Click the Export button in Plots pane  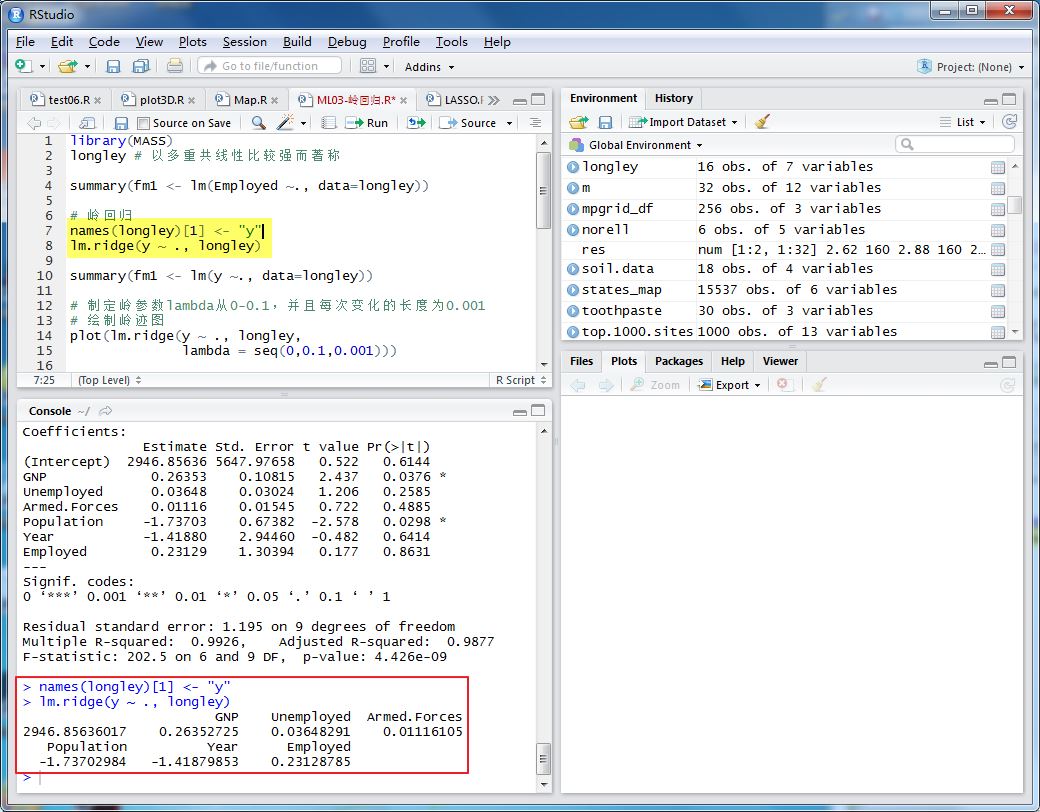coord(730,385)
